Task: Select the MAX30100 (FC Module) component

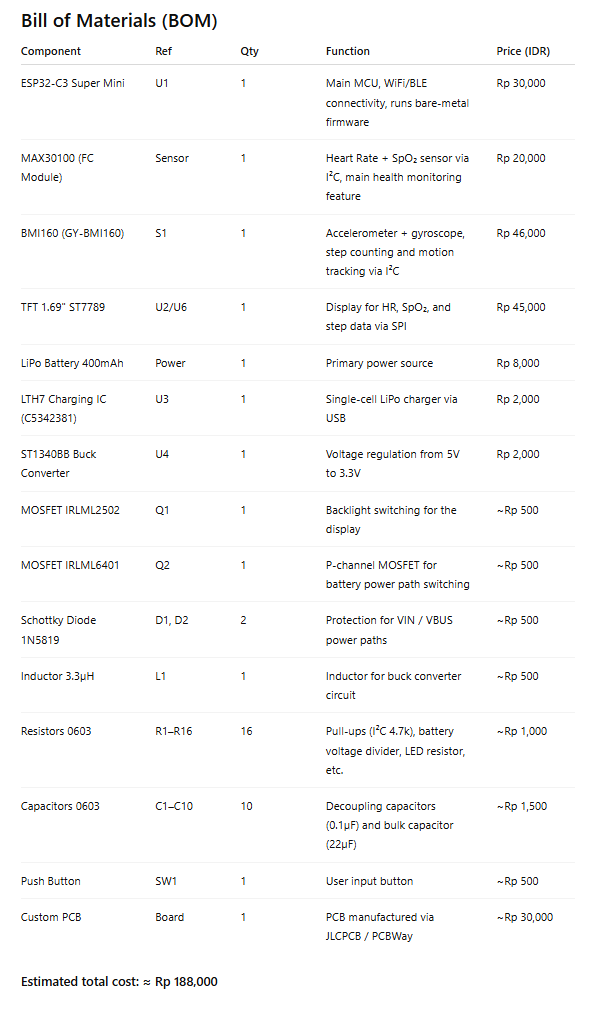Action: click(57, 167)
